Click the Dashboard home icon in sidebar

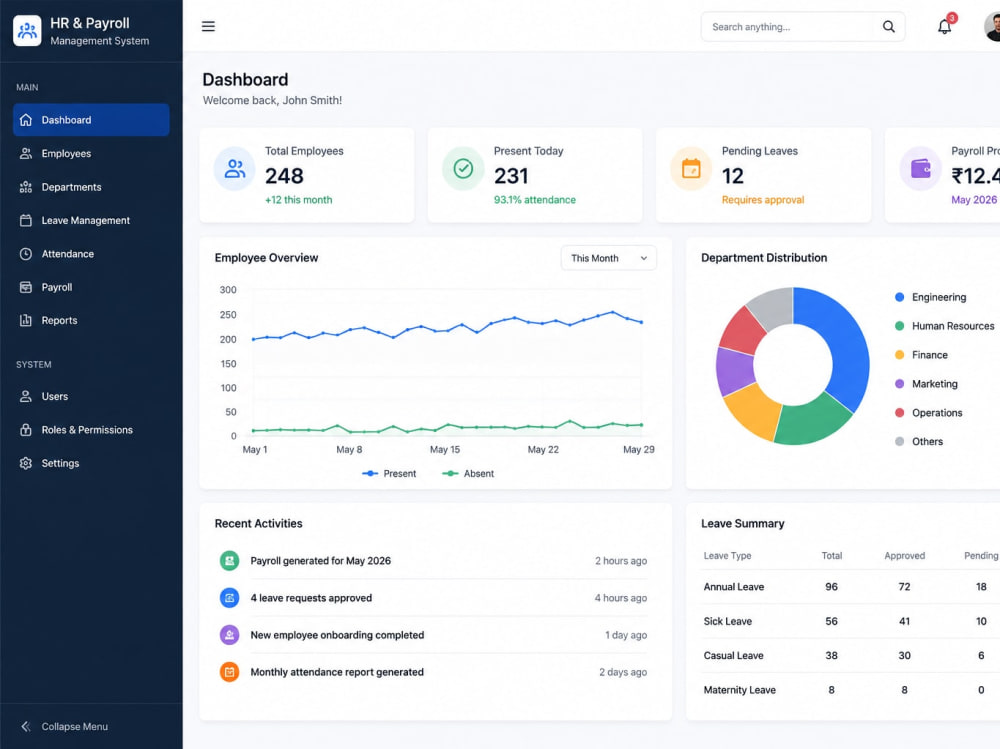tap(26, 120)
